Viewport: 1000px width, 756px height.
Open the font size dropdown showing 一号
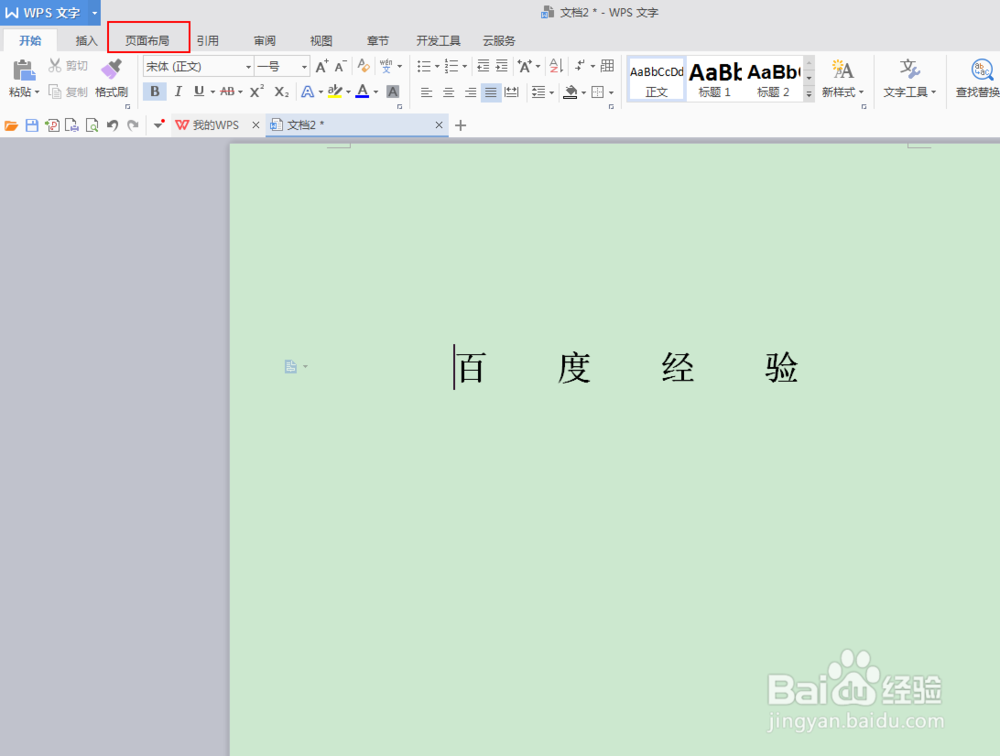click(x=303, y=66)
